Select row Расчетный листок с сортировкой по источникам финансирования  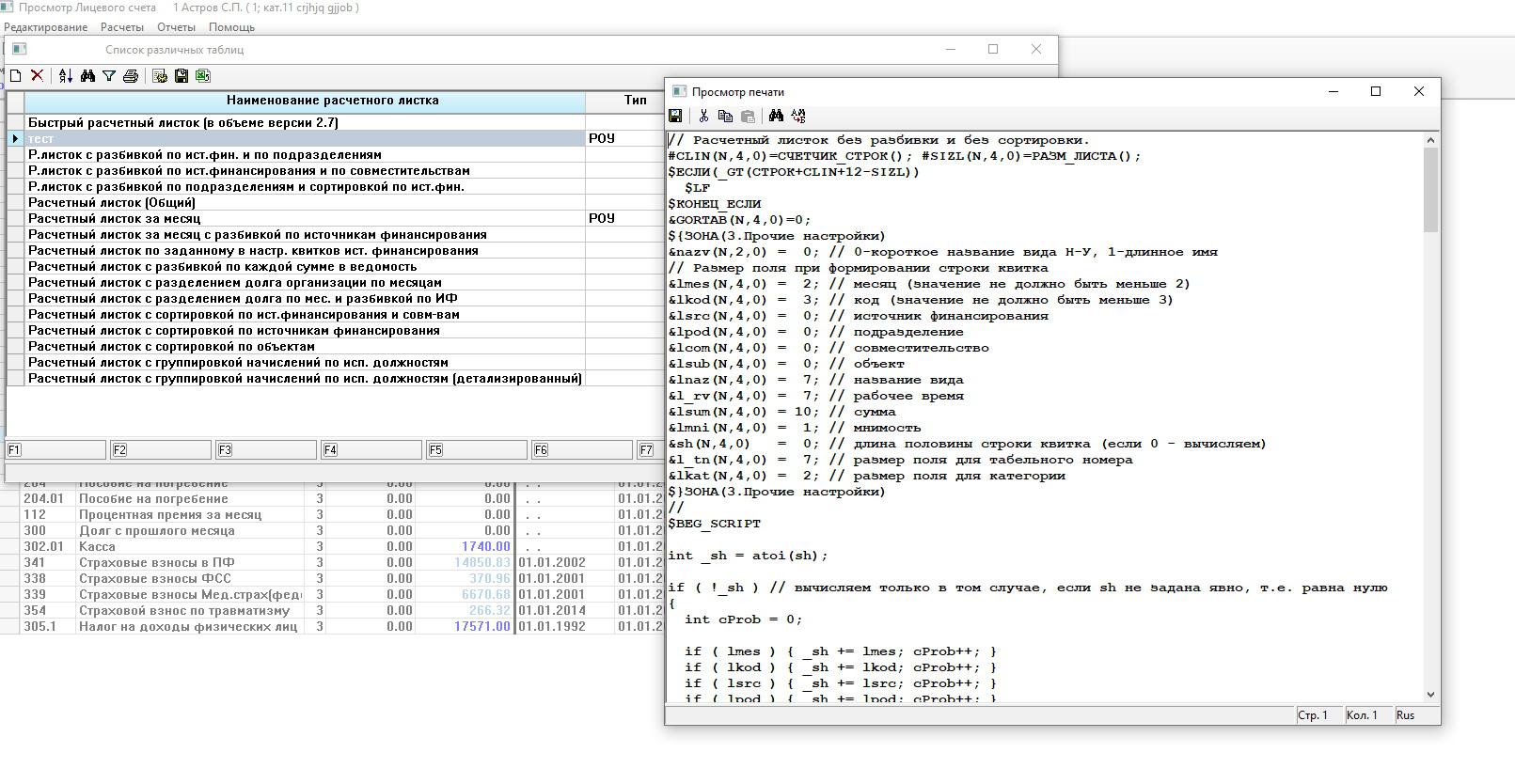click(305, 331)
